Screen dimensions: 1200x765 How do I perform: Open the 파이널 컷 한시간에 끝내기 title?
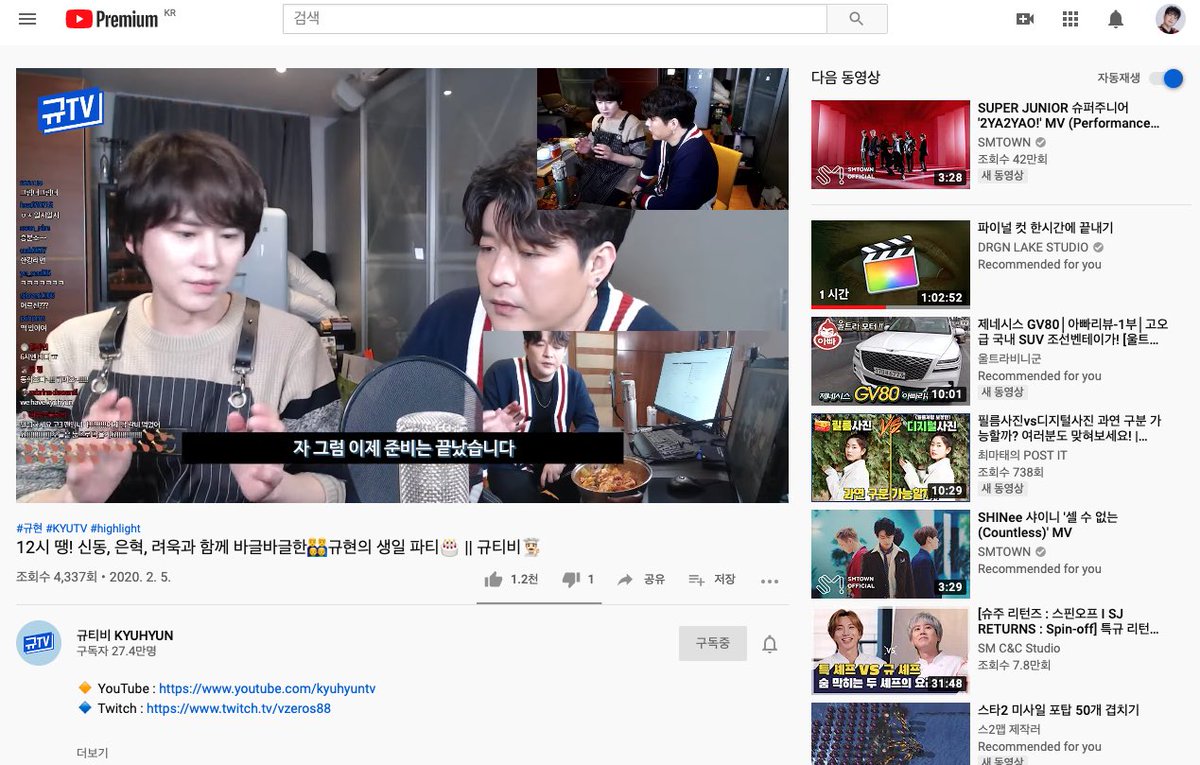[x=1045, y=228]
